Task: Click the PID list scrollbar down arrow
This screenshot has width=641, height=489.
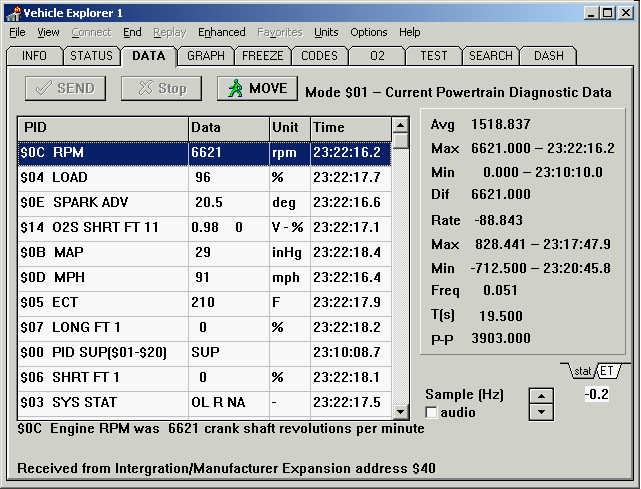Action: pyautogui.click(x=401, y=412)
